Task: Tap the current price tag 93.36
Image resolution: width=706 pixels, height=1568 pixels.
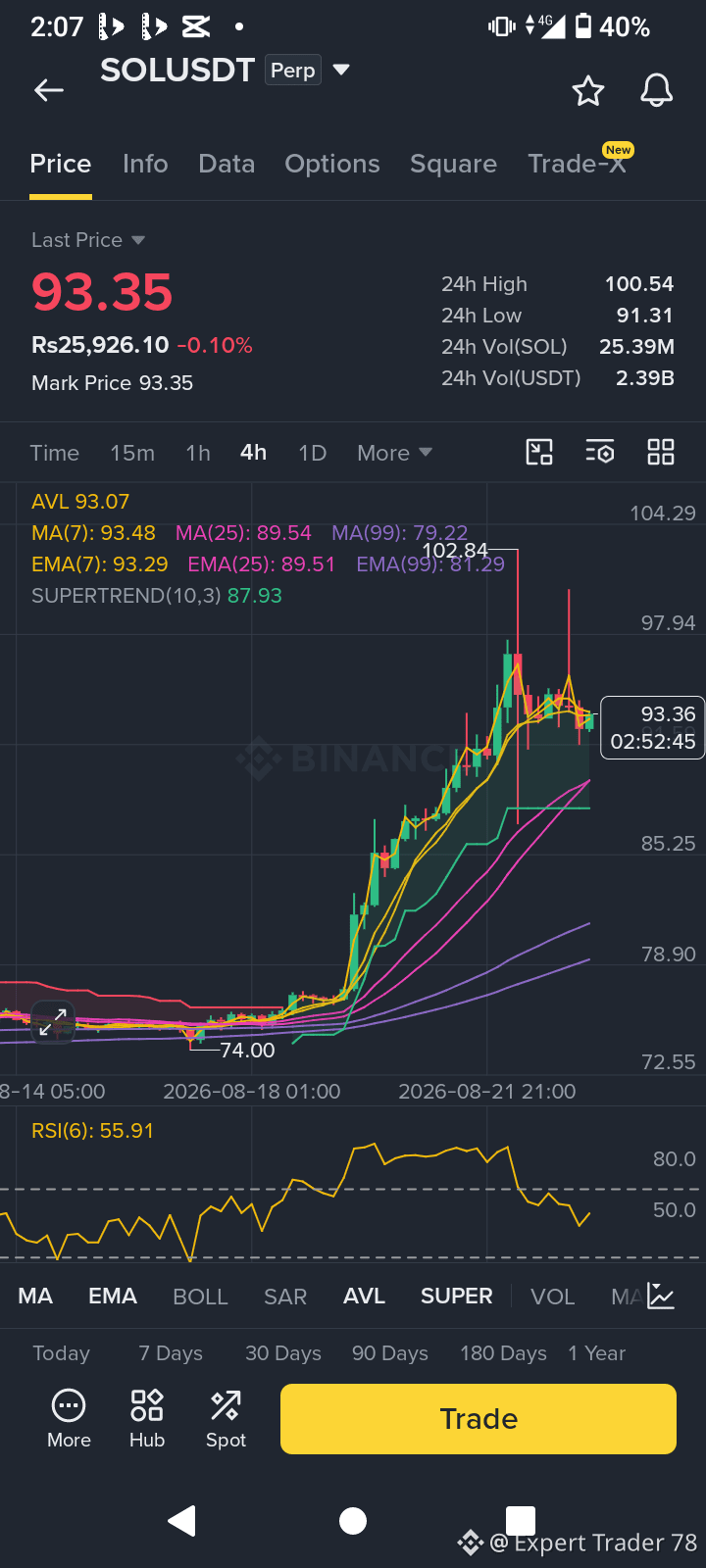Action: (653, 727)
